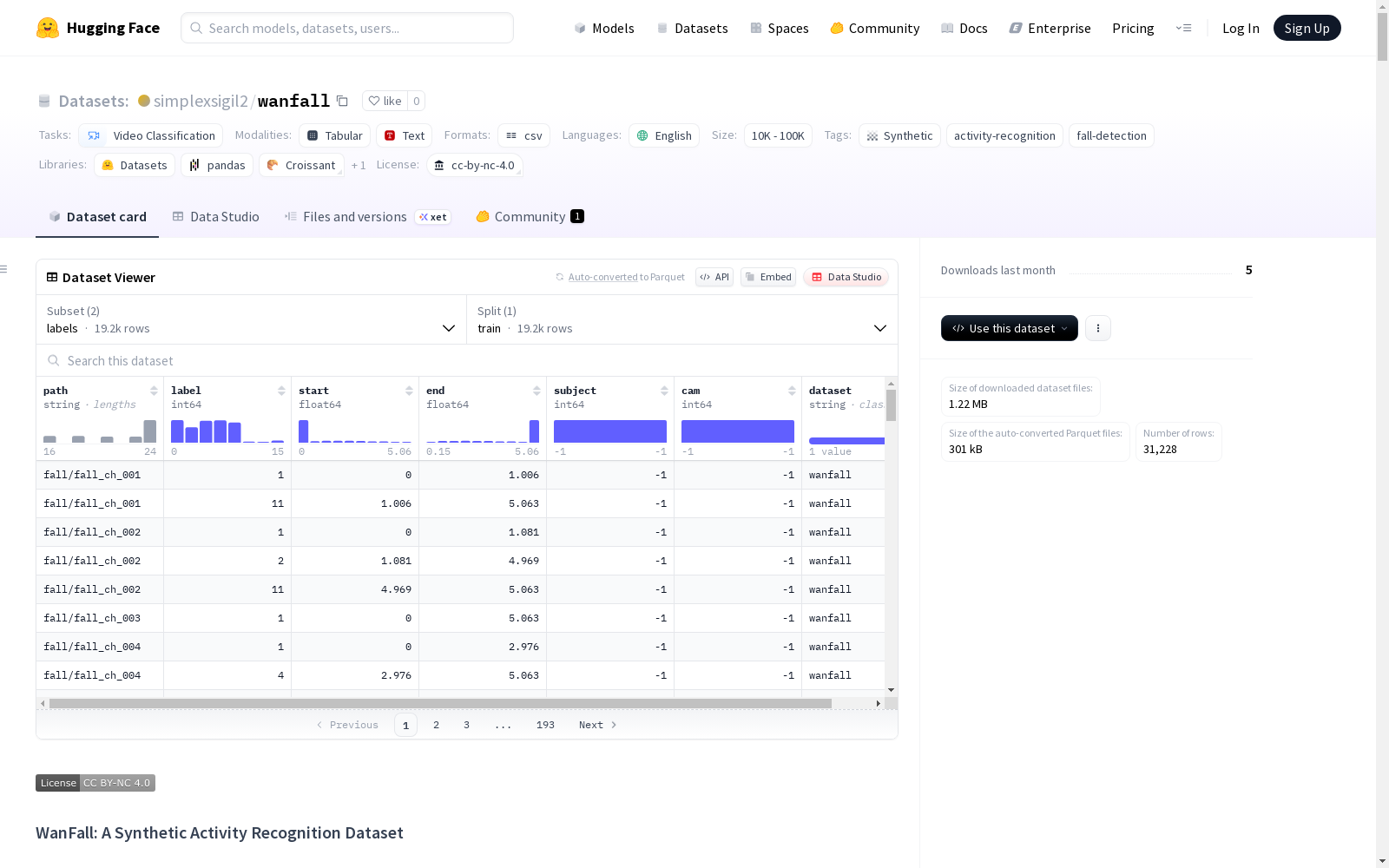Screen dimensions: 1389x868
Task: Click the License CC BY-NC 4.0 badge
Action: [95, 783]
